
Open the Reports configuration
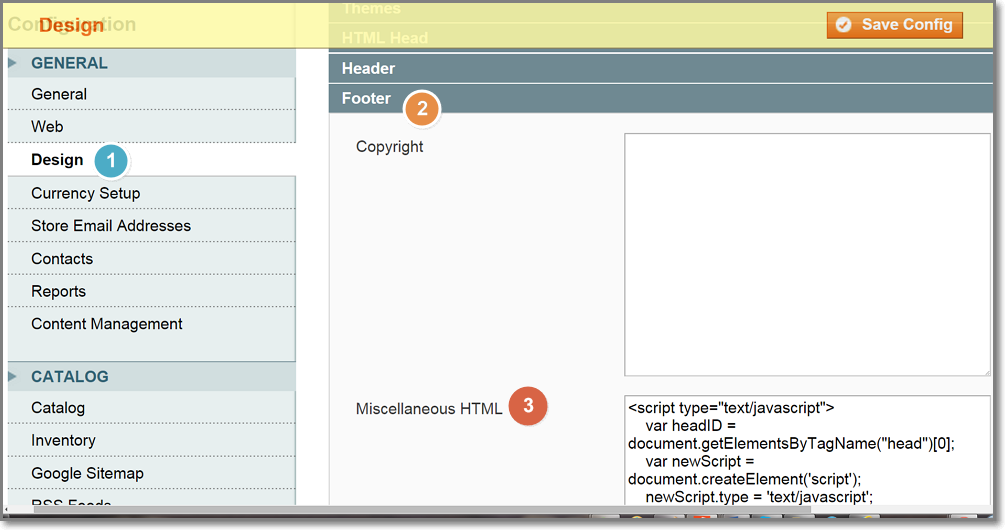coord(58,292)
